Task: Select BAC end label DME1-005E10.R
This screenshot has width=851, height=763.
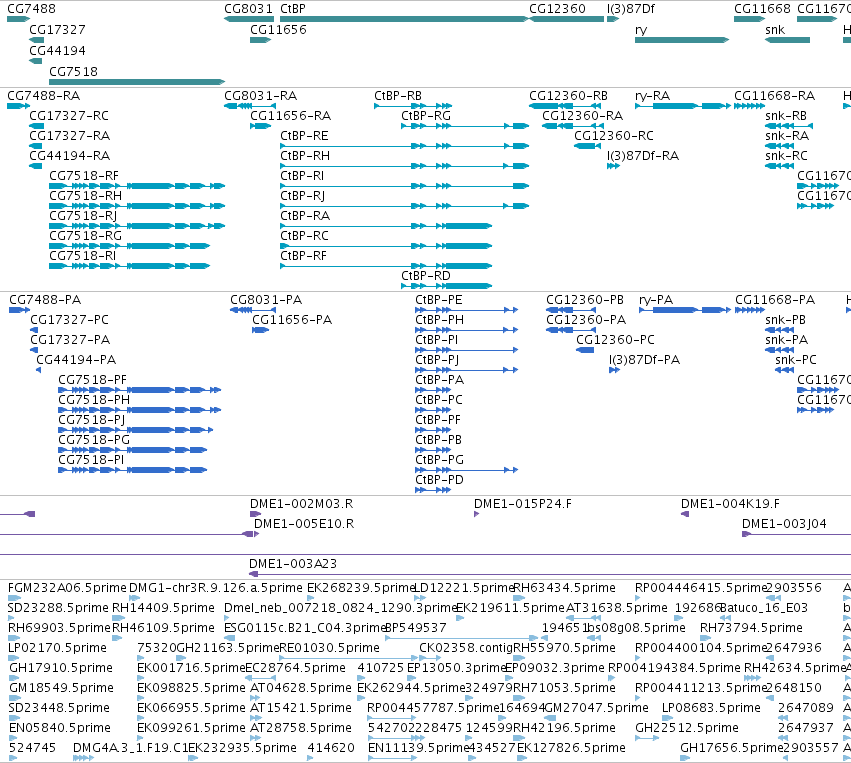Action: tap(304, 524)
